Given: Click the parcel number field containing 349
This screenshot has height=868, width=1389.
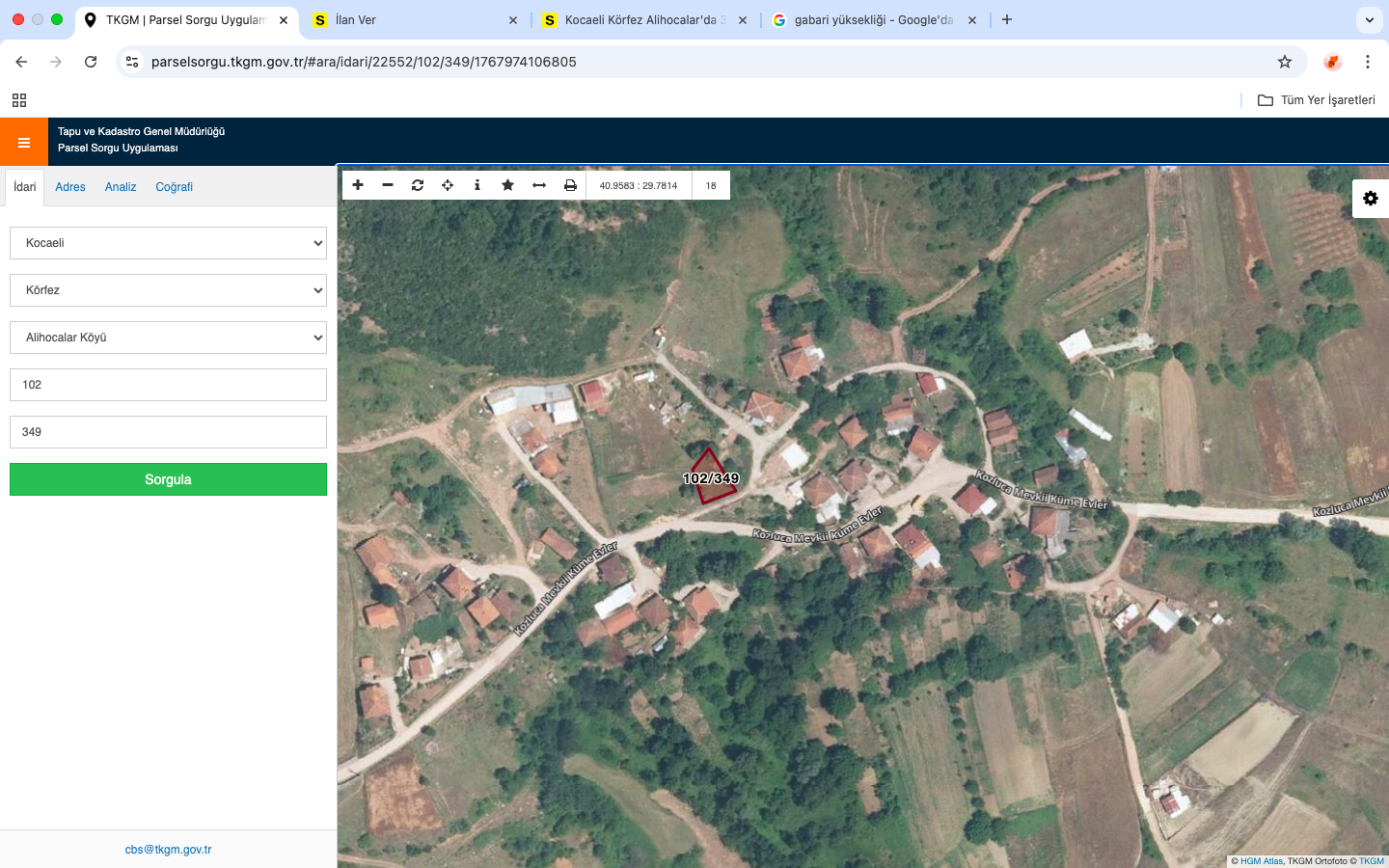Looking at the screenshot, I should click(168, 432).
